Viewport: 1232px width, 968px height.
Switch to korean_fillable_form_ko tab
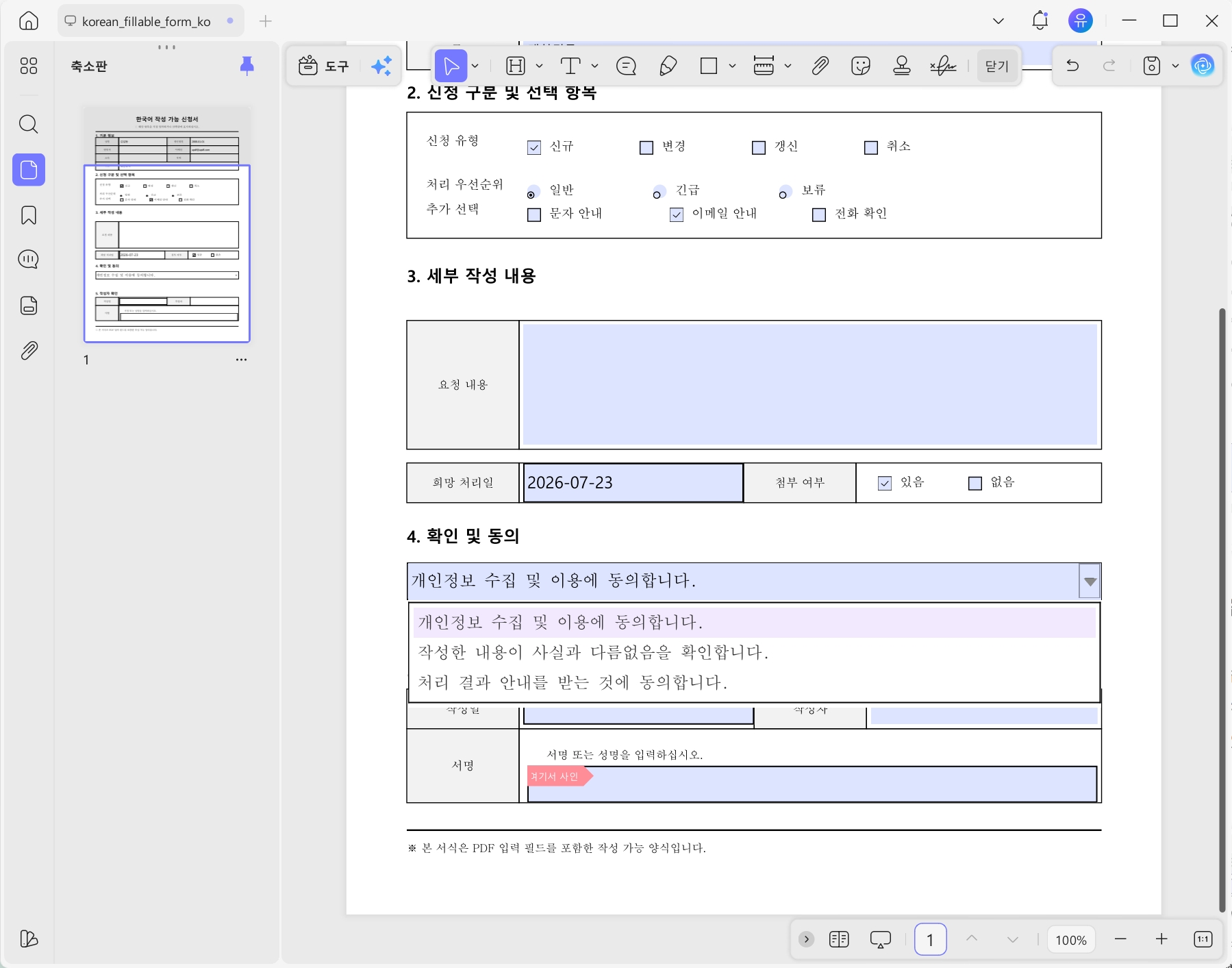point(150,21)
